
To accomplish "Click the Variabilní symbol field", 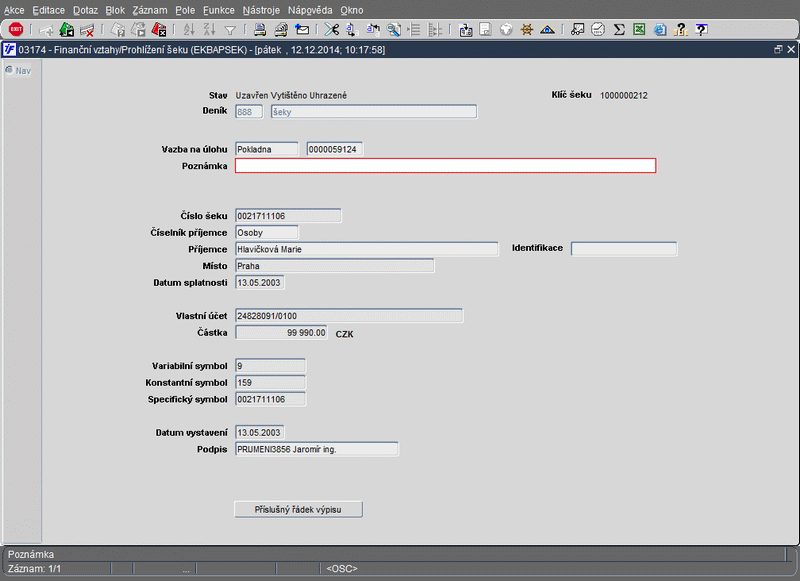I will (x=270, y=366).
